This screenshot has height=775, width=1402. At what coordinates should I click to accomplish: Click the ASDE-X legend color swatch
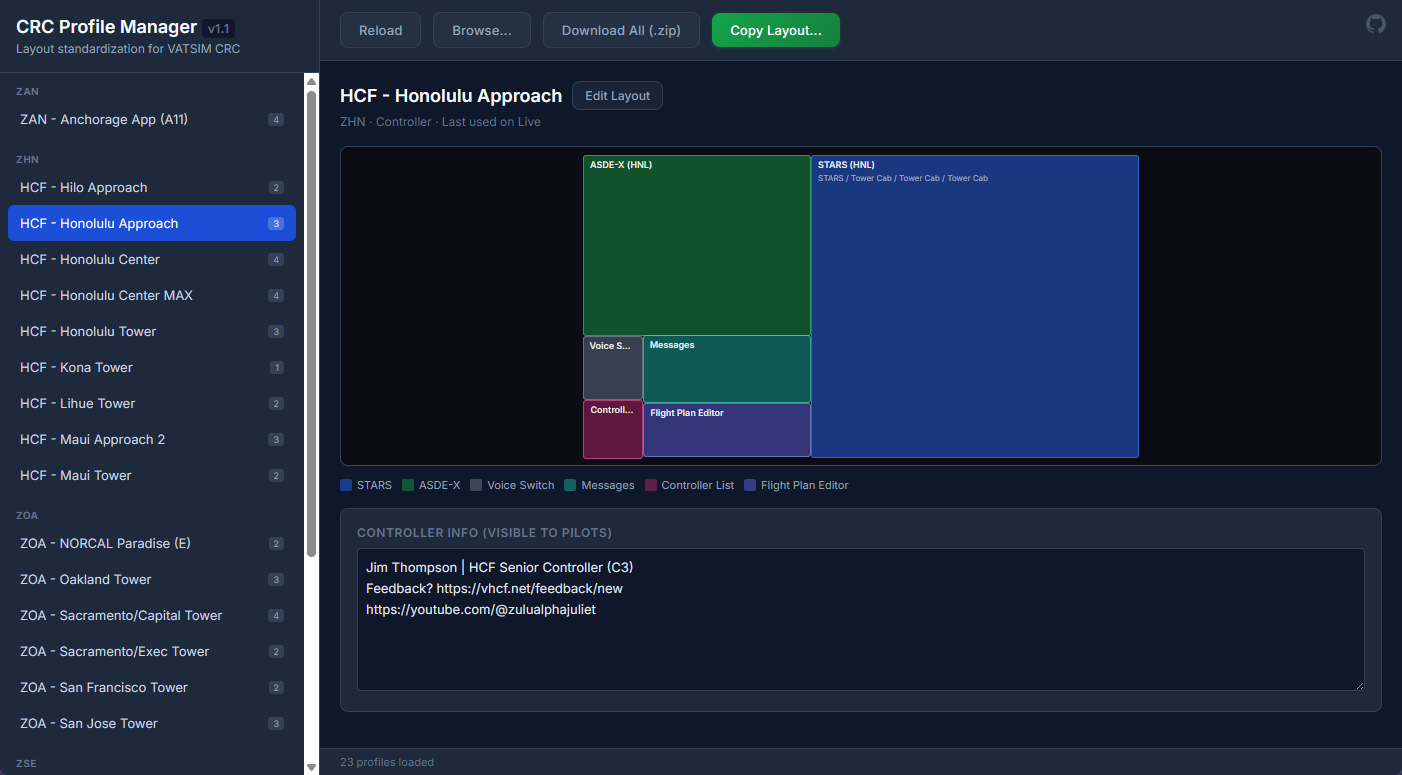408,485
